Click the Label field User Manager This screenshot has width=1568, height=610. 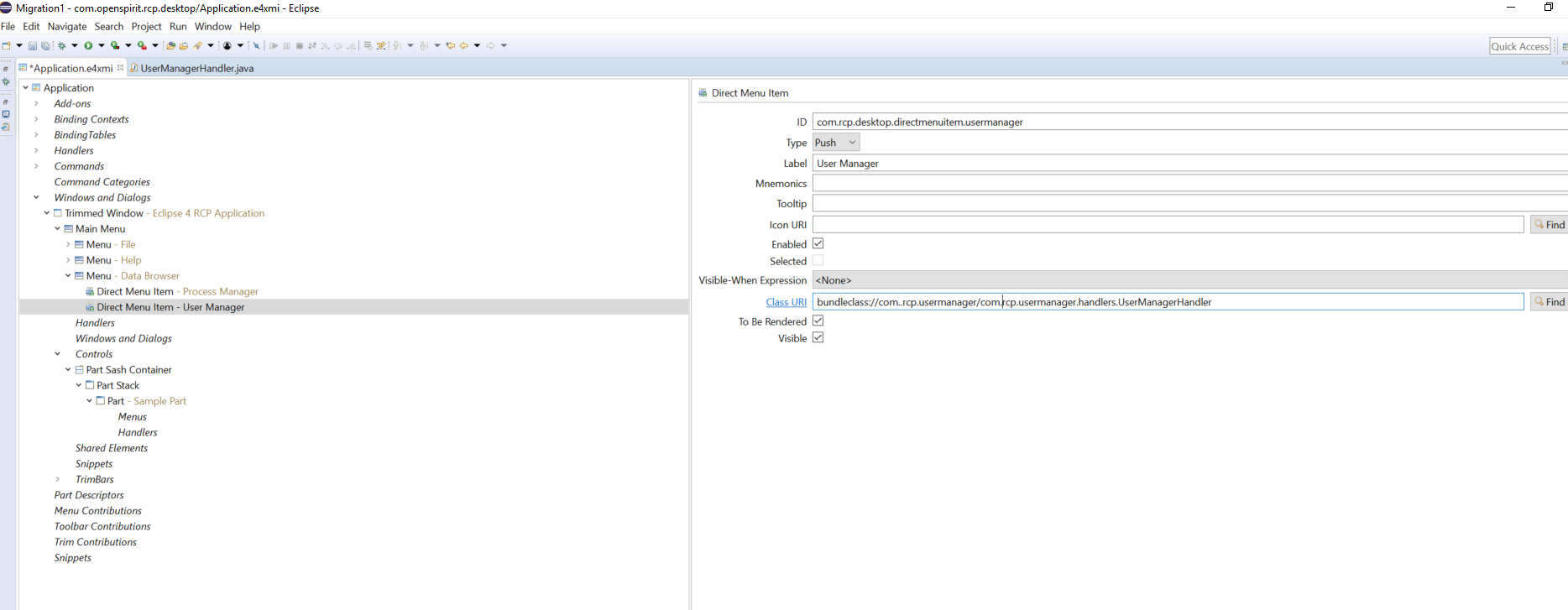pos(1189,164)
